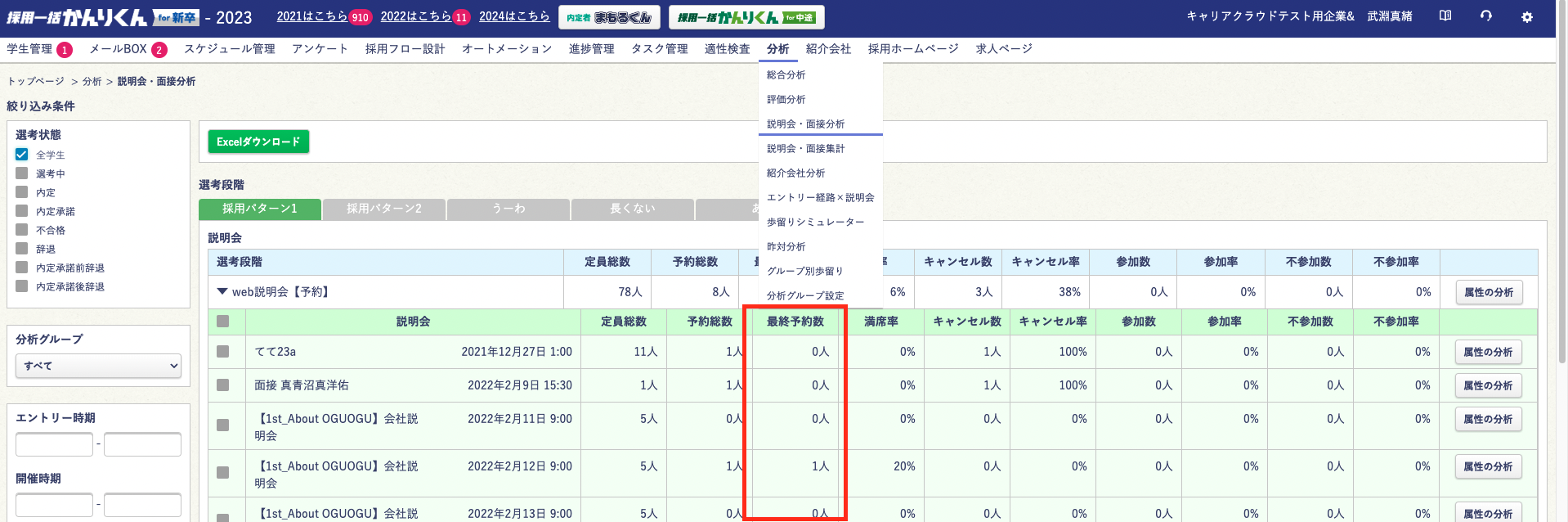Click the 採用一括かんりくん for 新卒 logo
The height and width of the screenshot is (522, 1568).
click(102, 17)
